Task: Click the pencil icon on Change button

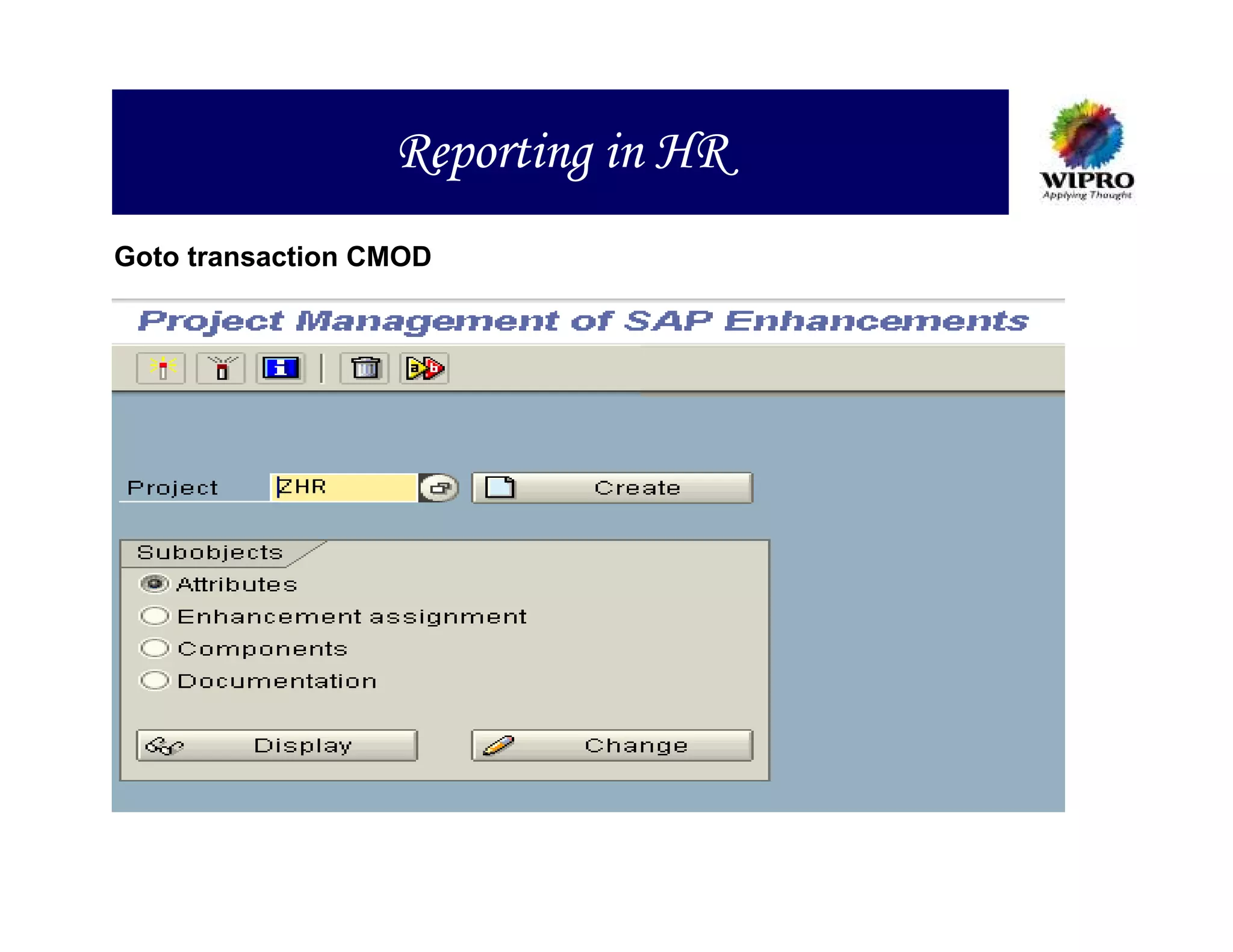Action: point(498,746)
